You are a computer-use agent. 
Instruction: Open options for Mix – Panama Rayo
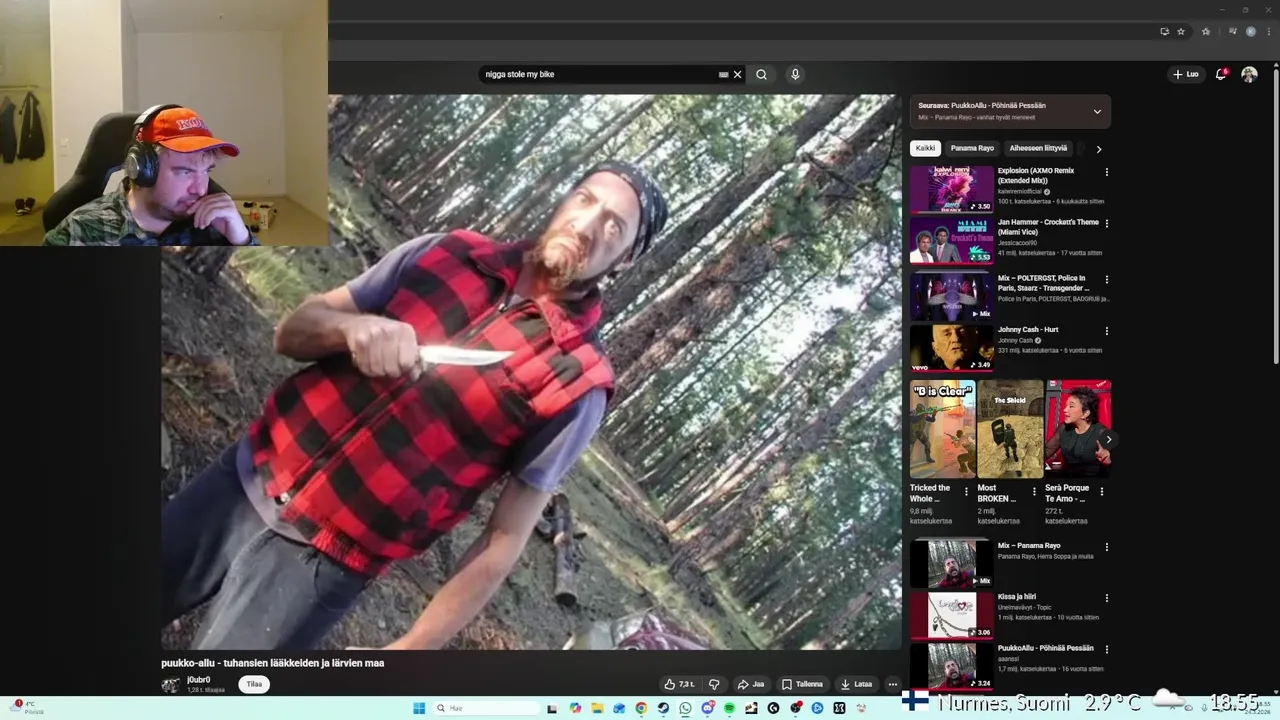(x=1106, y=547)
